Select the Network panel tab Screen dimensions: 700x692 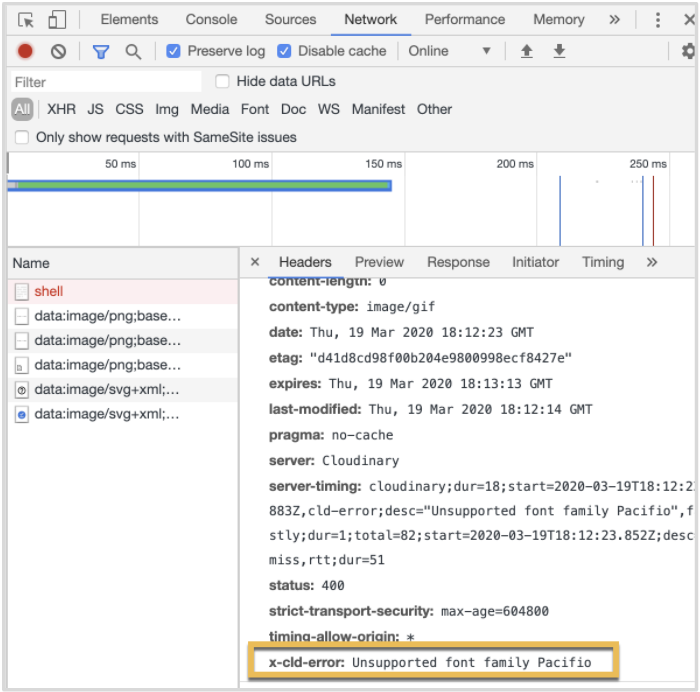[x=370, y=20]
